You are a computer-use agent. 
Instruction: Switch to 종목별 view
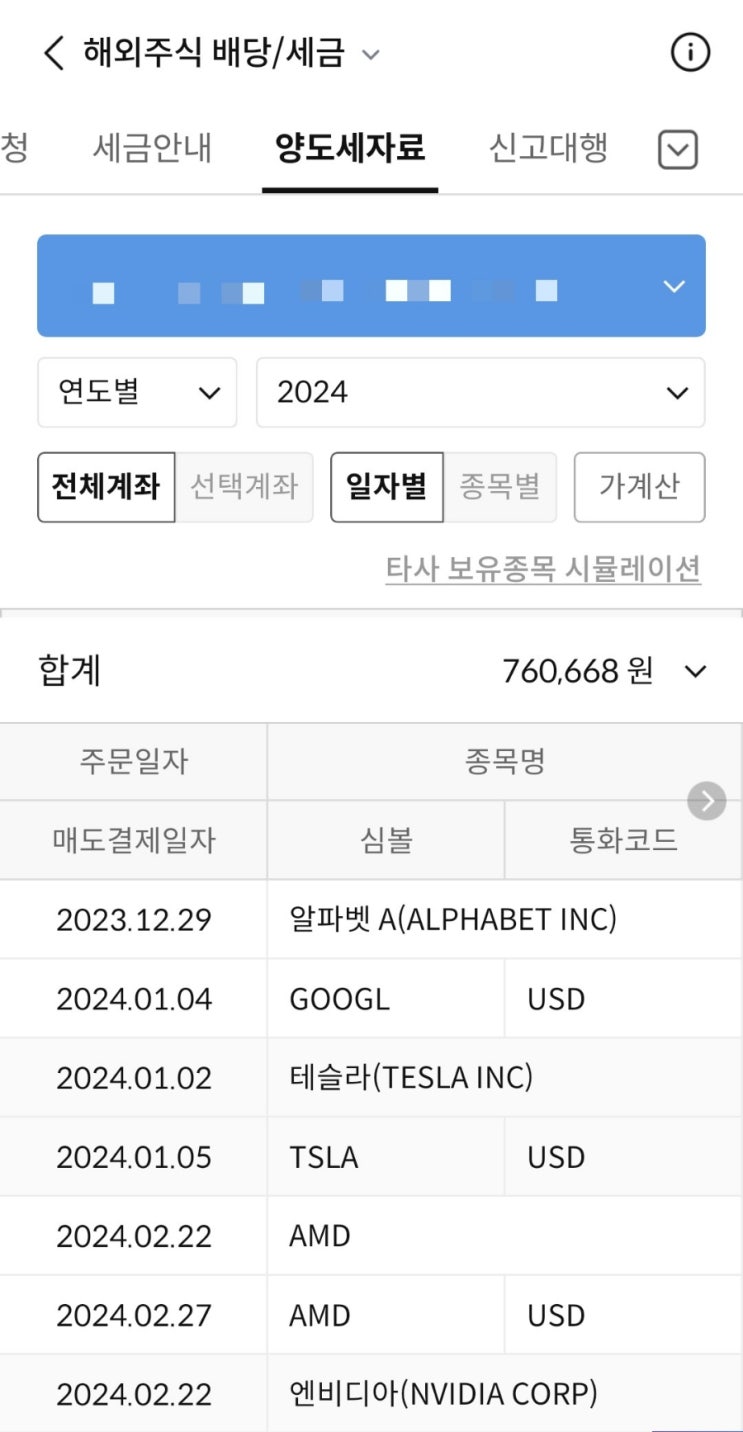(x=500, y=487)
